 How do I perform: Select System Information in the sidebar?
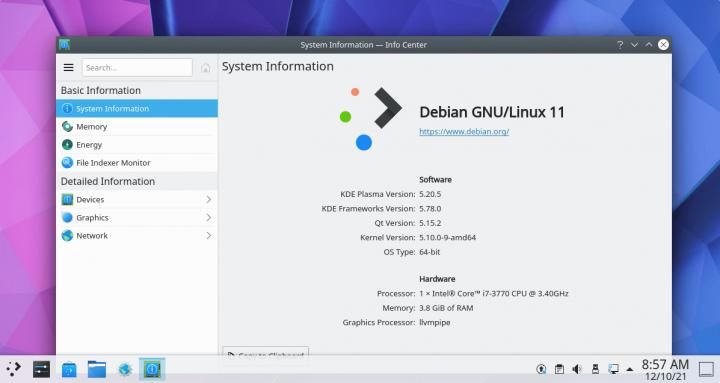[x=137, y=108]
